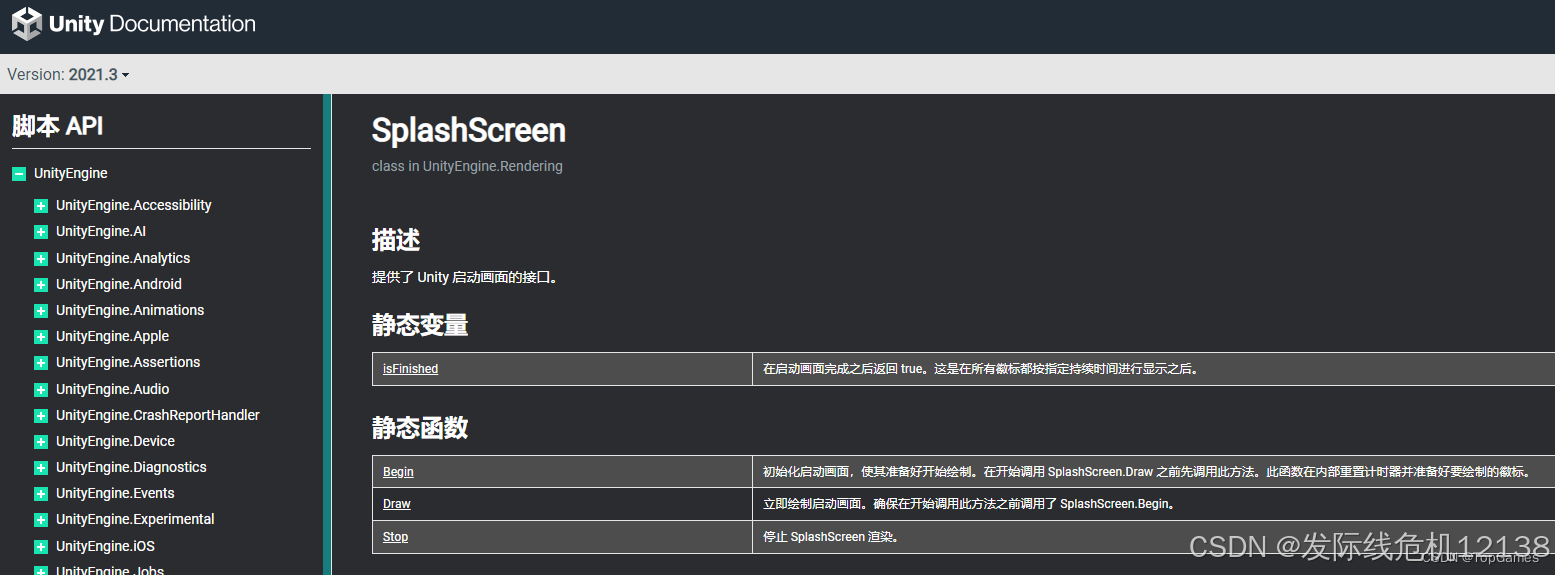
Task: Expand UnityEngine.Animations node
Action: [x=41, y=311]
